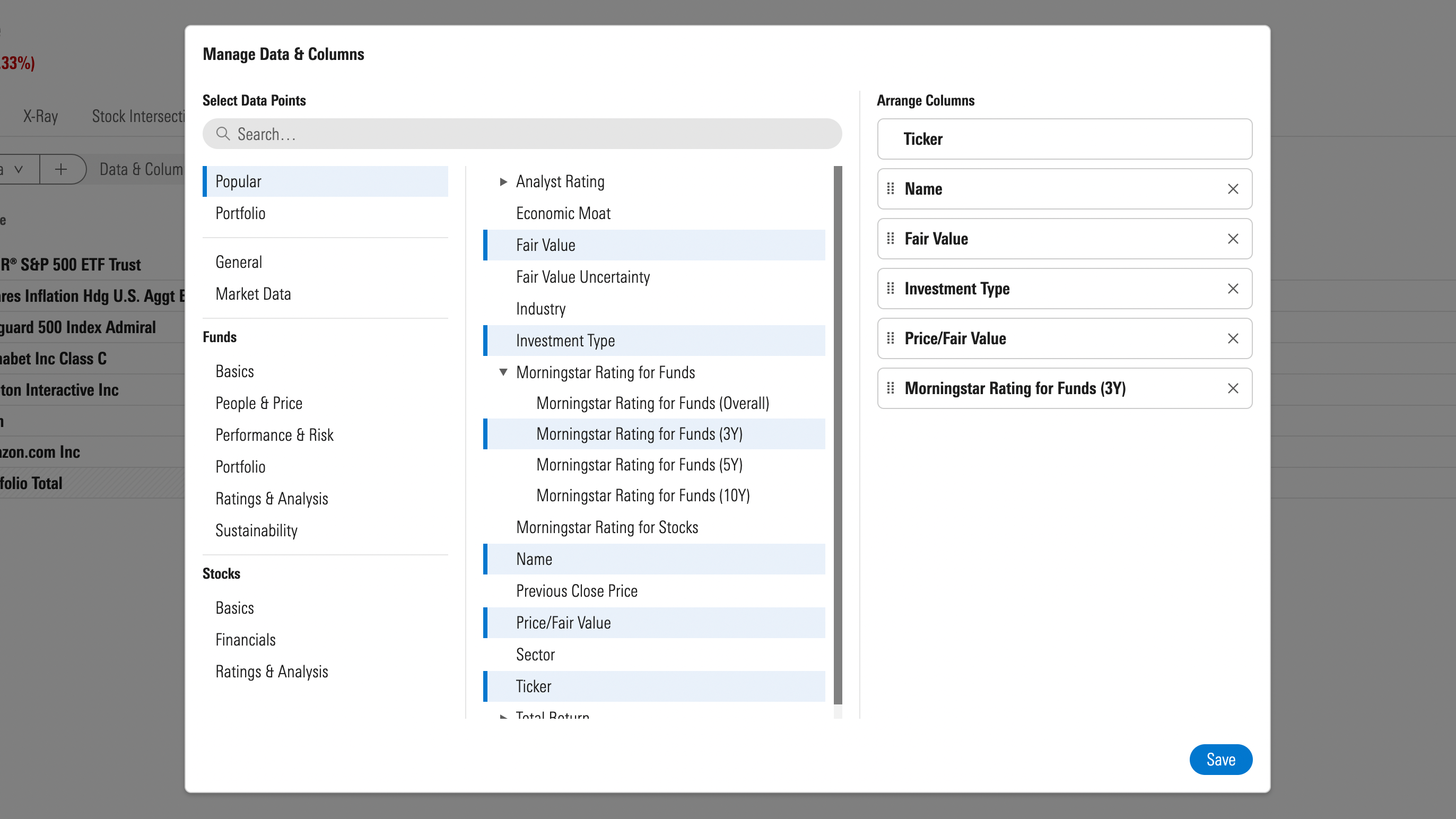Select Fair Value as active data point
The height and width of the screenshot is (819, 1456).
(x=545, y=245)
